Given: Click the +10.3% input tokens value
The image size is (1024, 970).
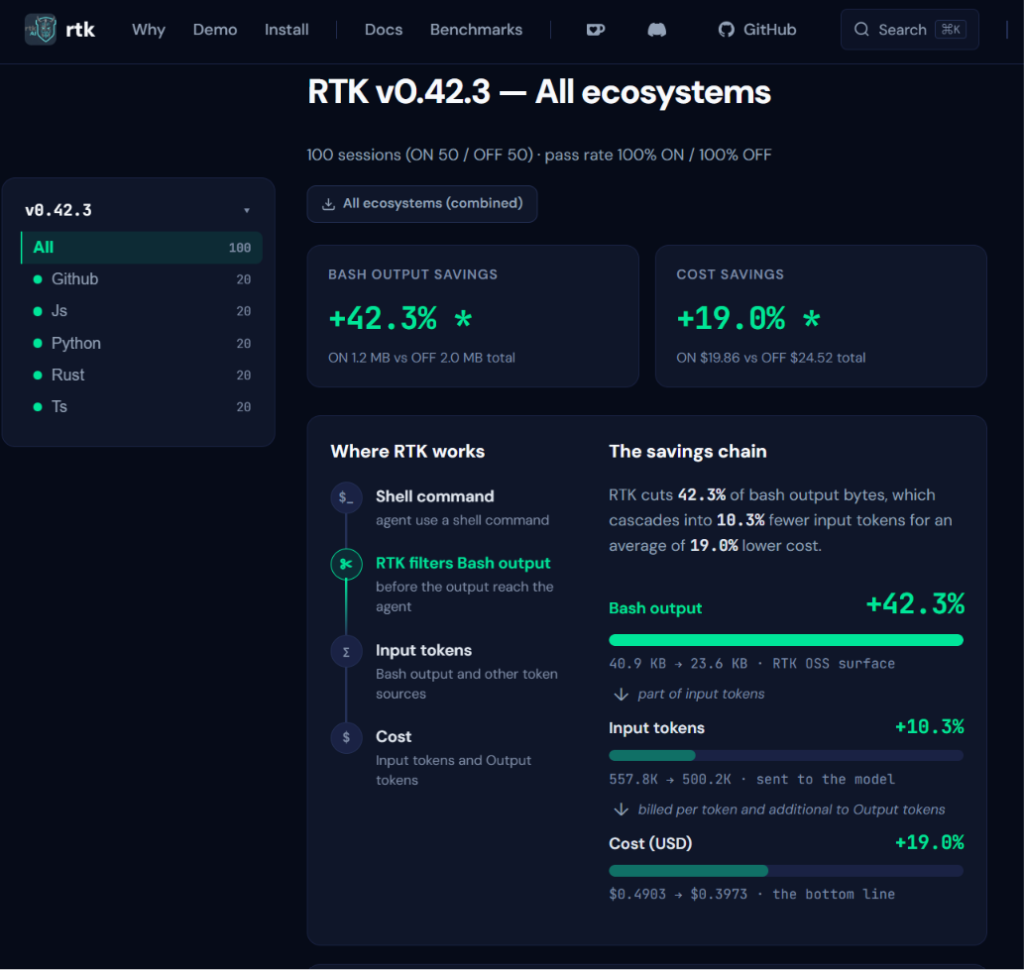Looking at the screenshot, I should (929, 727).
